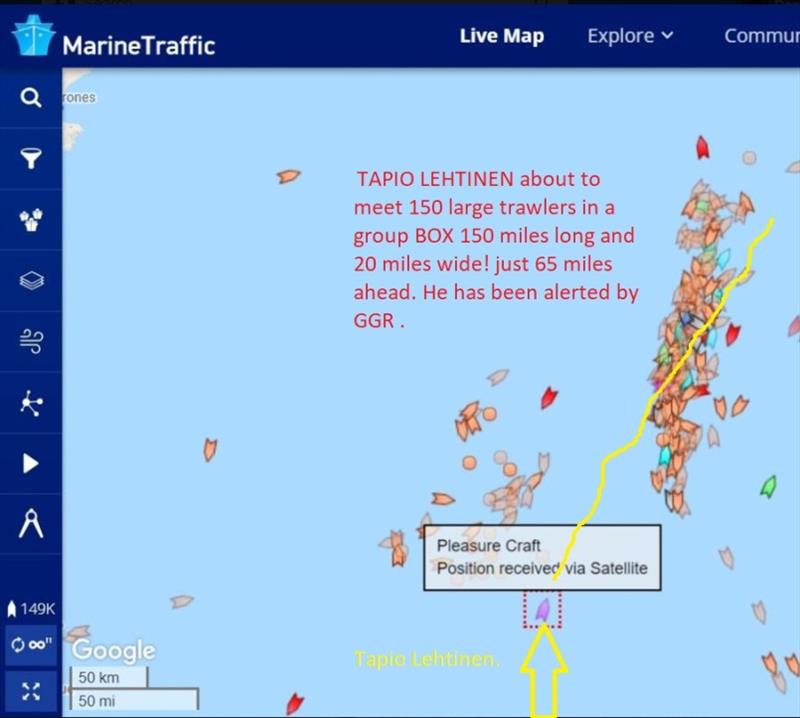The image size is (800, 718).
Task: Open the Community menu item
Action: point(762,36)
